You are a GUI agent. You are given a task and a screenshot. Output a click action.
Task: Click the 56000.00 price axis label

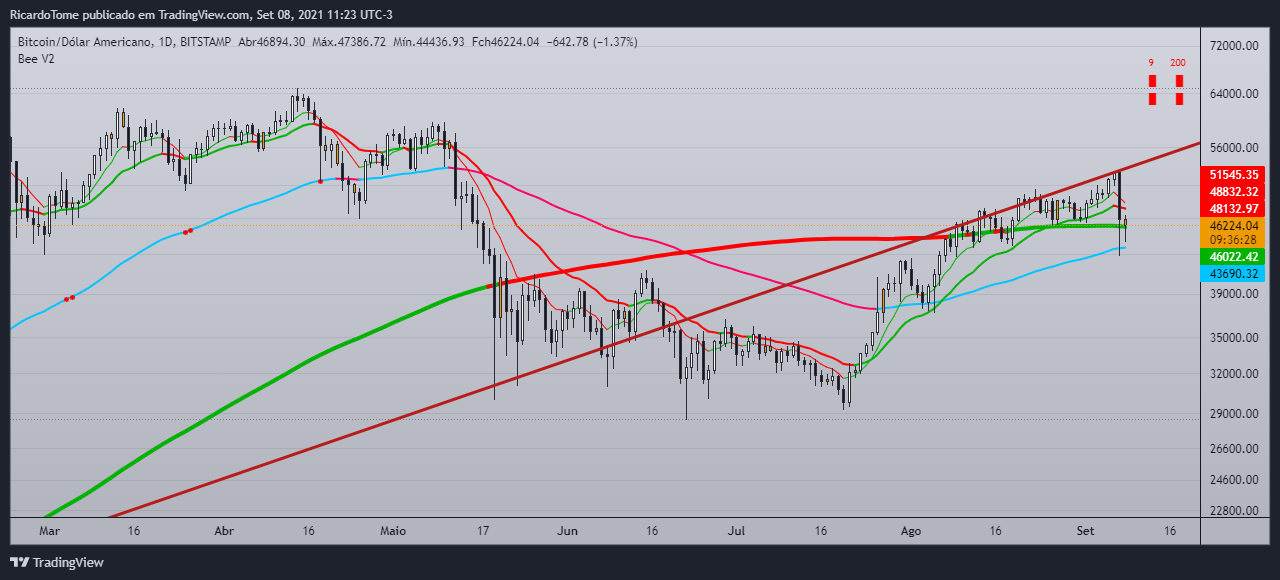click(x=1233, y=147)
